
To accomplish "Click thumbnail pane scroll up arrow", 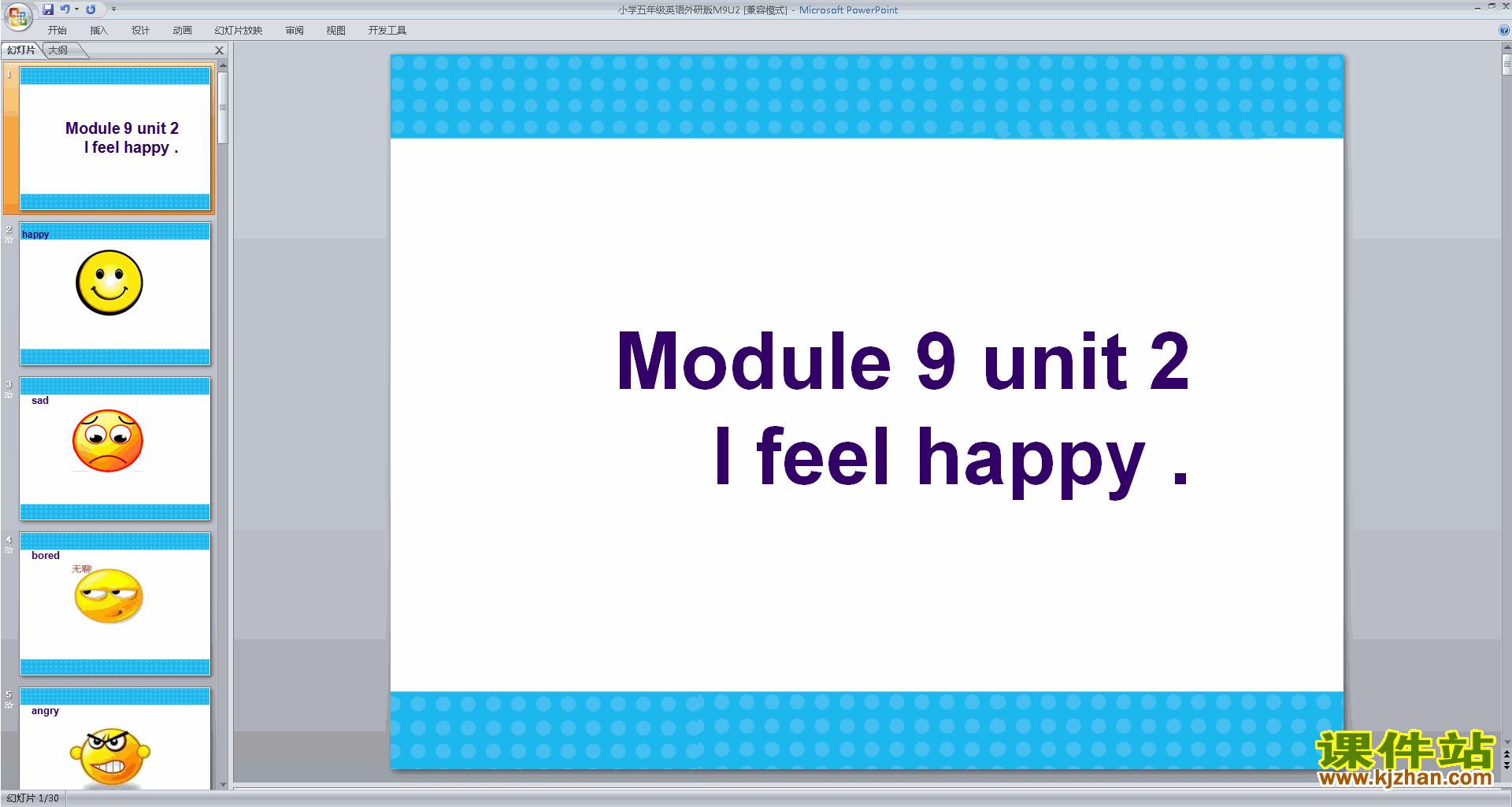I will [x=223, y=66].
